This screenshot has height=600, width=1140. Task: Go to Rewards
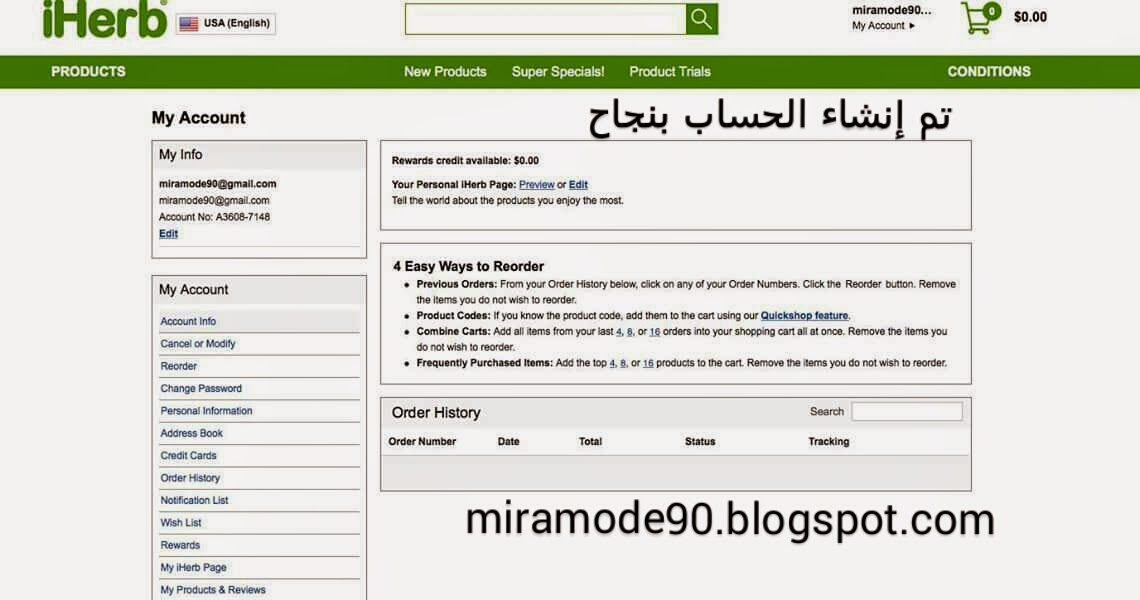tap(180, 545)
